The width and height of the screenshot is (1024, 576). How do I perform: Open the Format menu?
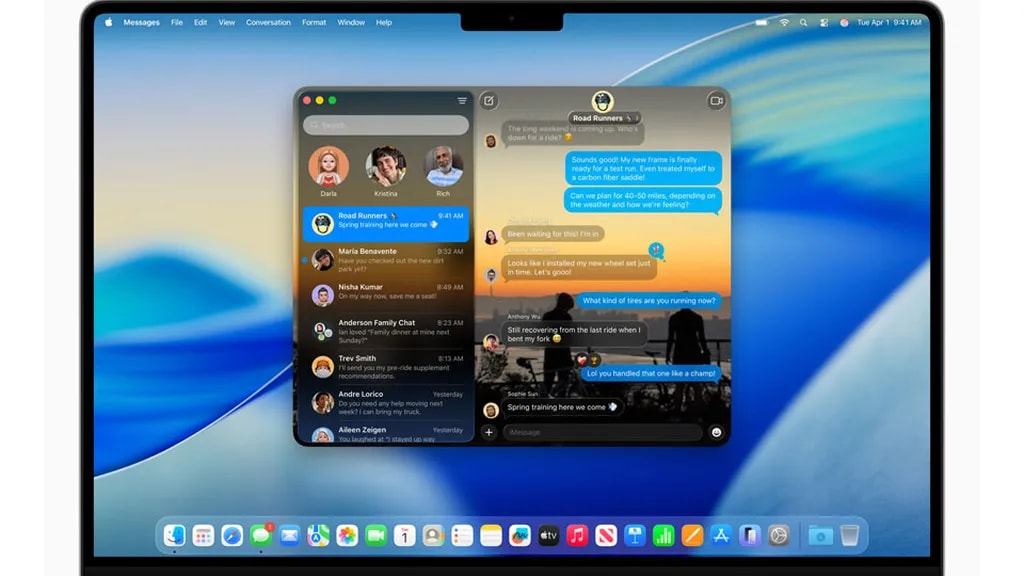tap(313, 22)
